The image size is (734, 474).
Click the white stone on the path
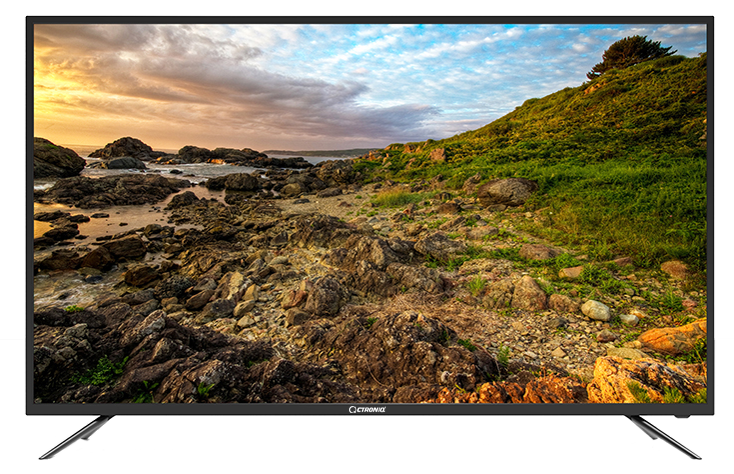click(596, 310)
